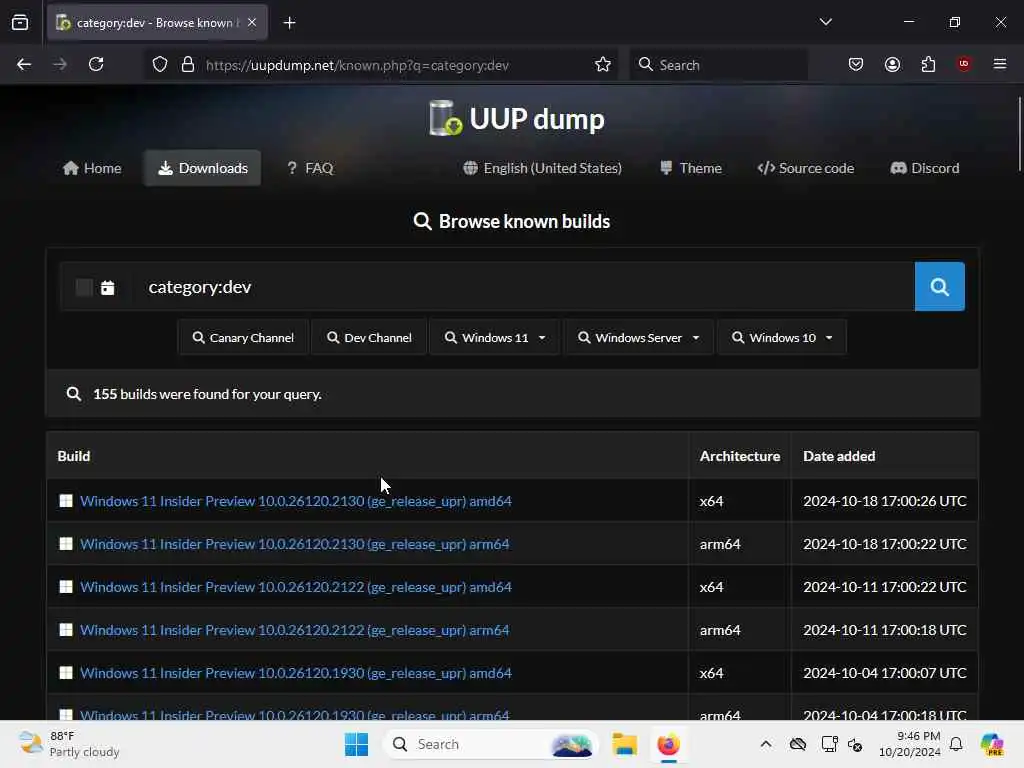This screenshot has height=768, width=1024.
Task: Click the Windows taskbar Search box
Action: click(x=491, y=744)
